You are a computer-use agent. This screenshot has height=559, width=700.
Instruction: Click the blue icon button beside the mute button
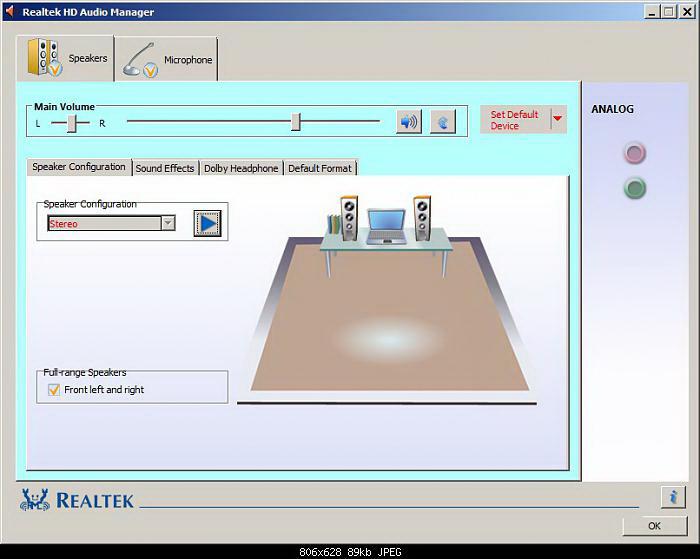tap(443, 121)
